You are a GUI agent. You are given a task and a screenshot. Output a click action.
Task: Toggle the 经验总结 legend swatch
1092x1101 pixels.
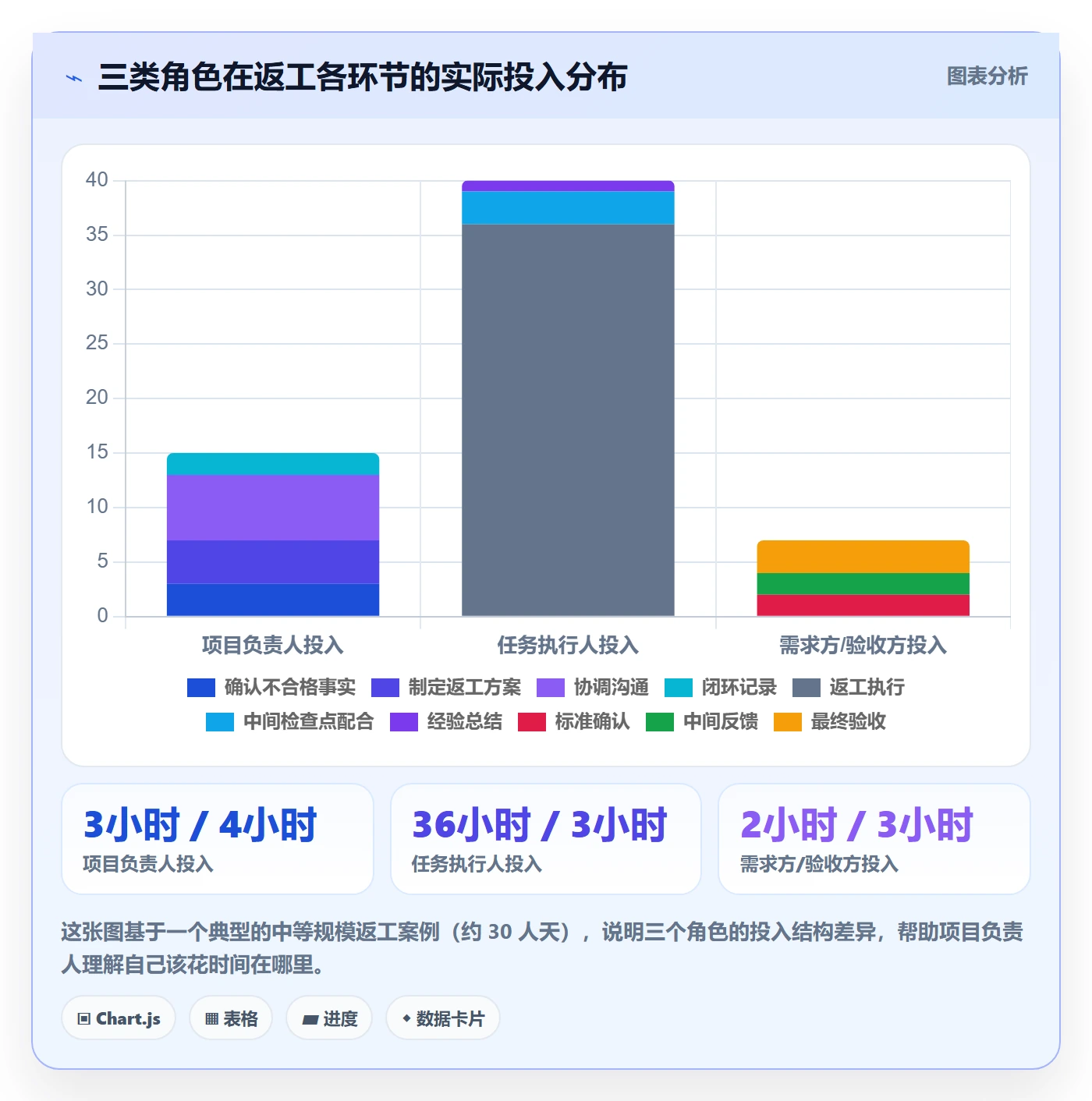coord(404,722)
